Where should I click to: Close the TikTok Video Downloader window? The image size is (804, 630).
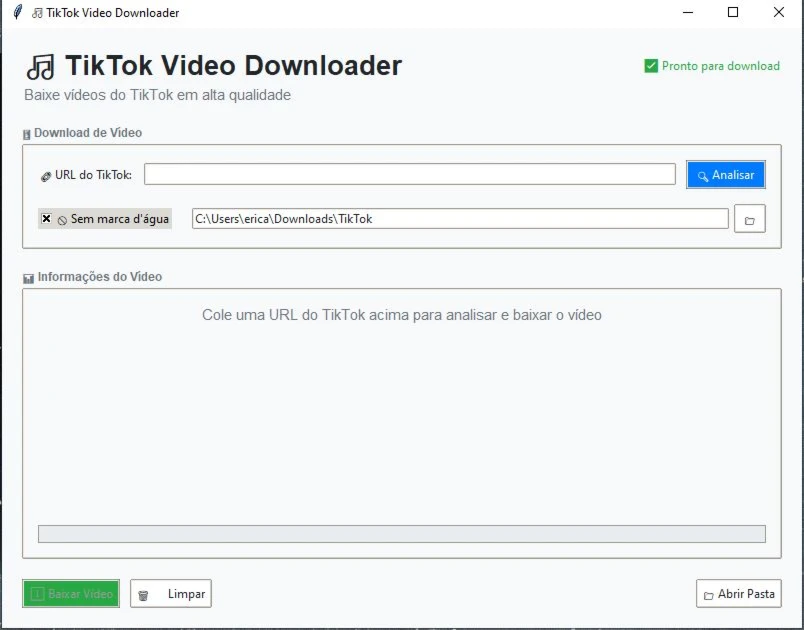(x=778, y=12)
